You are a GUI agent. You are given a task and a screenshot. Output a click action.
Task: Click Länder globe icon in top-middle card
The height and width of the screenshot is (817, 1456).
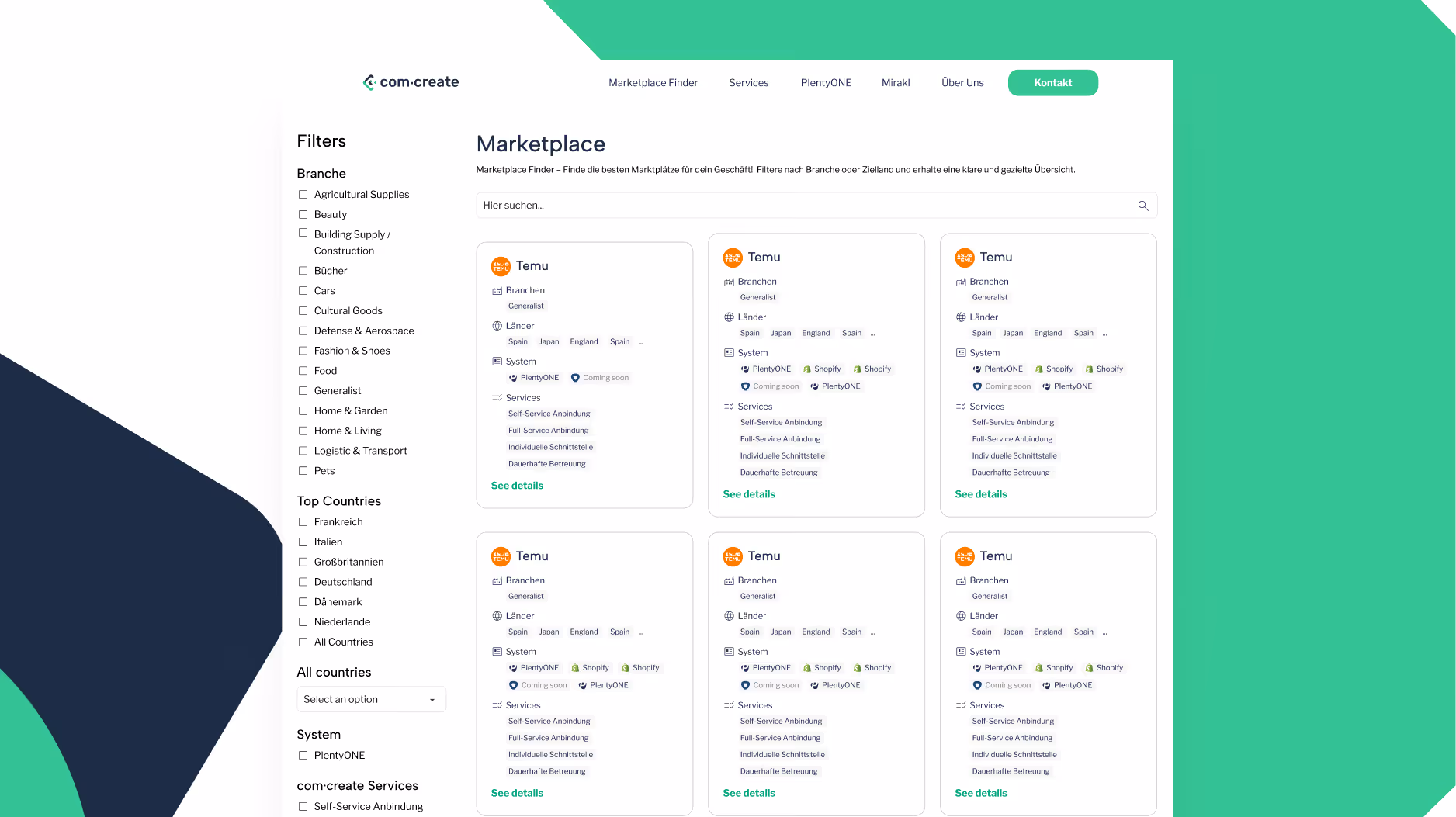[x=729, y=317]
